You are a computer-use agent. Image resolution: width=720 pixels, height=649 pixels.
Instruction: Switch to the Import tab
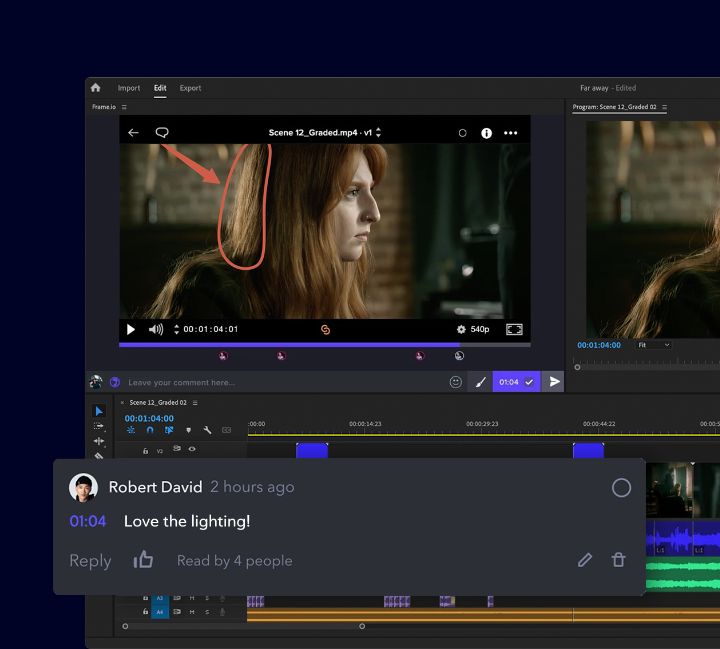[x=129, y=88]
